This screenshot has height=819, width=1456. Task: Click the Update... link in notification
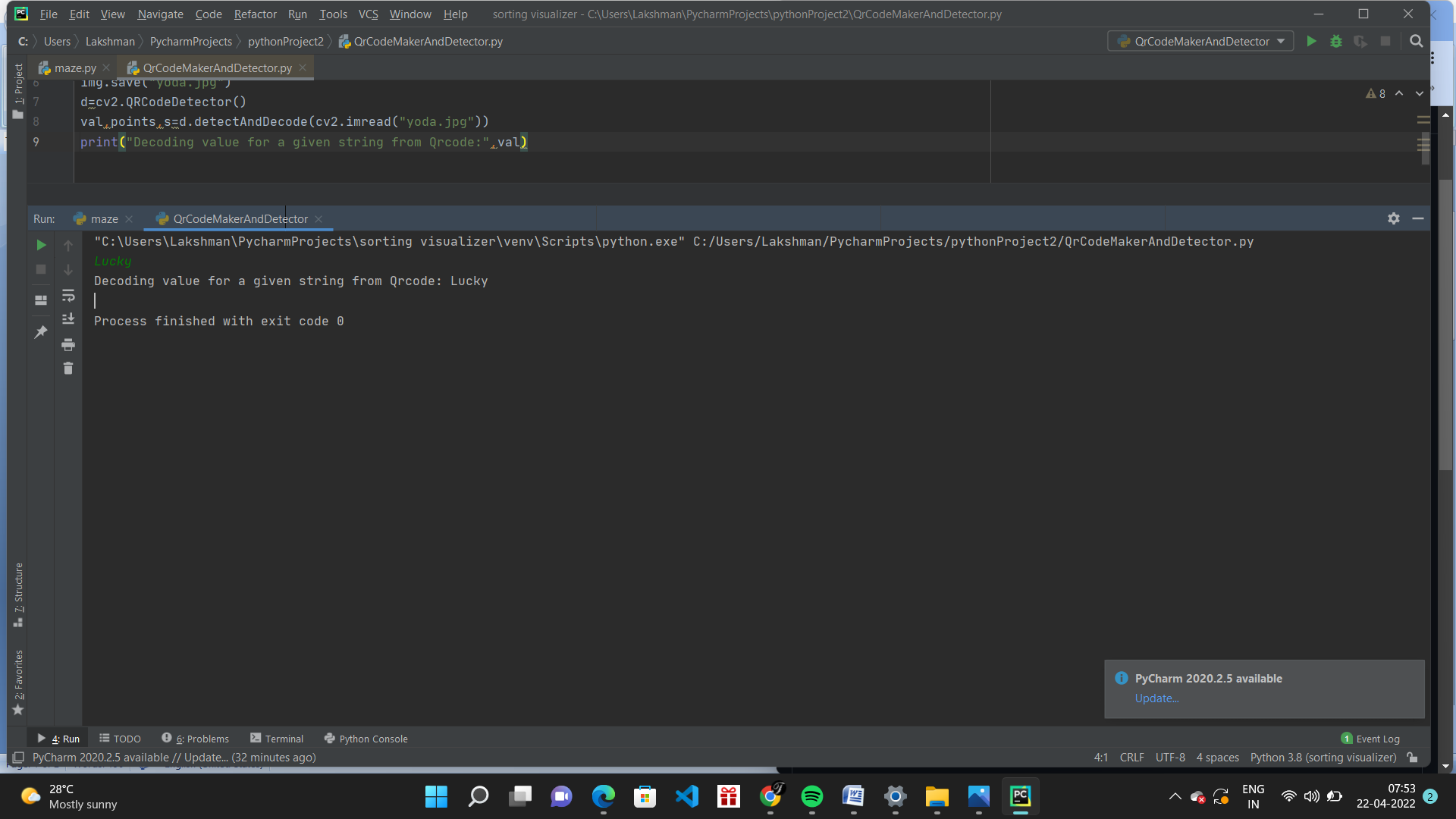[1156, 698]
